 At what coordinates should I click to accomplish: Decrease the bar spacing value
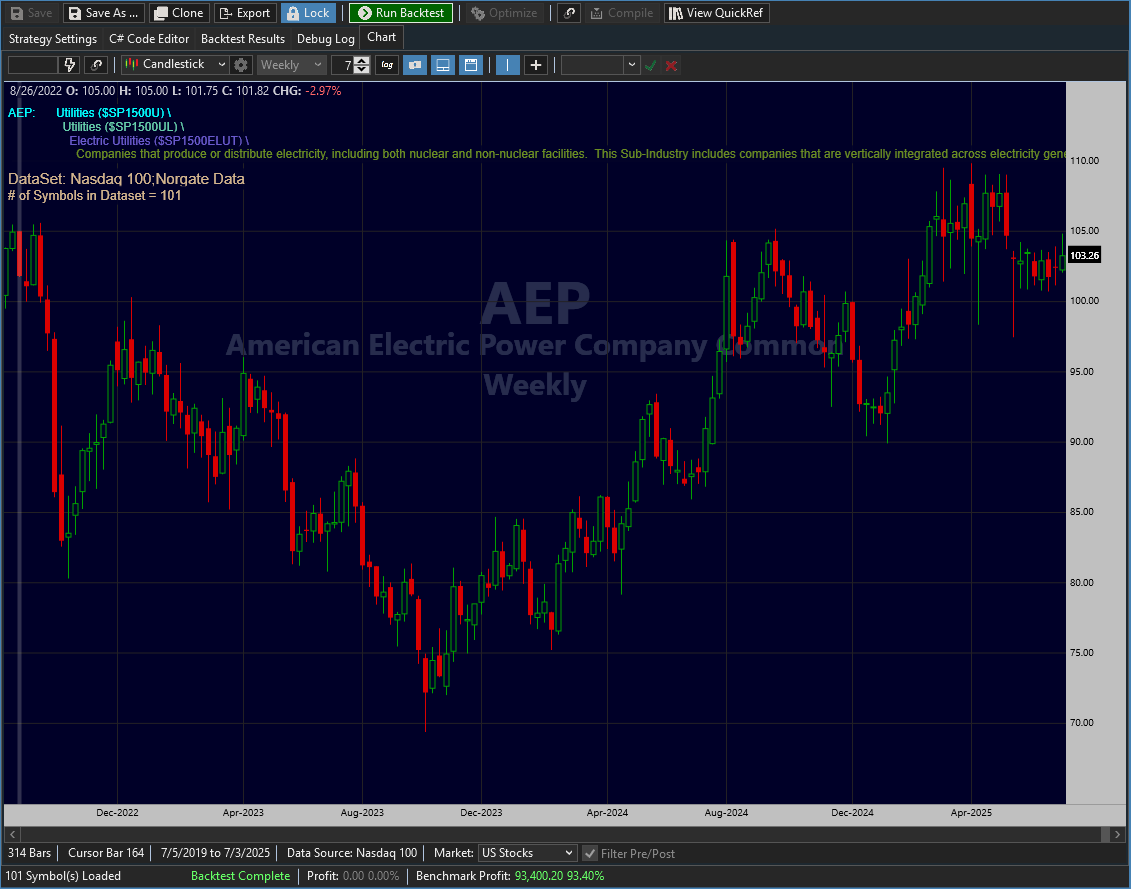click(x=362, y=69)
